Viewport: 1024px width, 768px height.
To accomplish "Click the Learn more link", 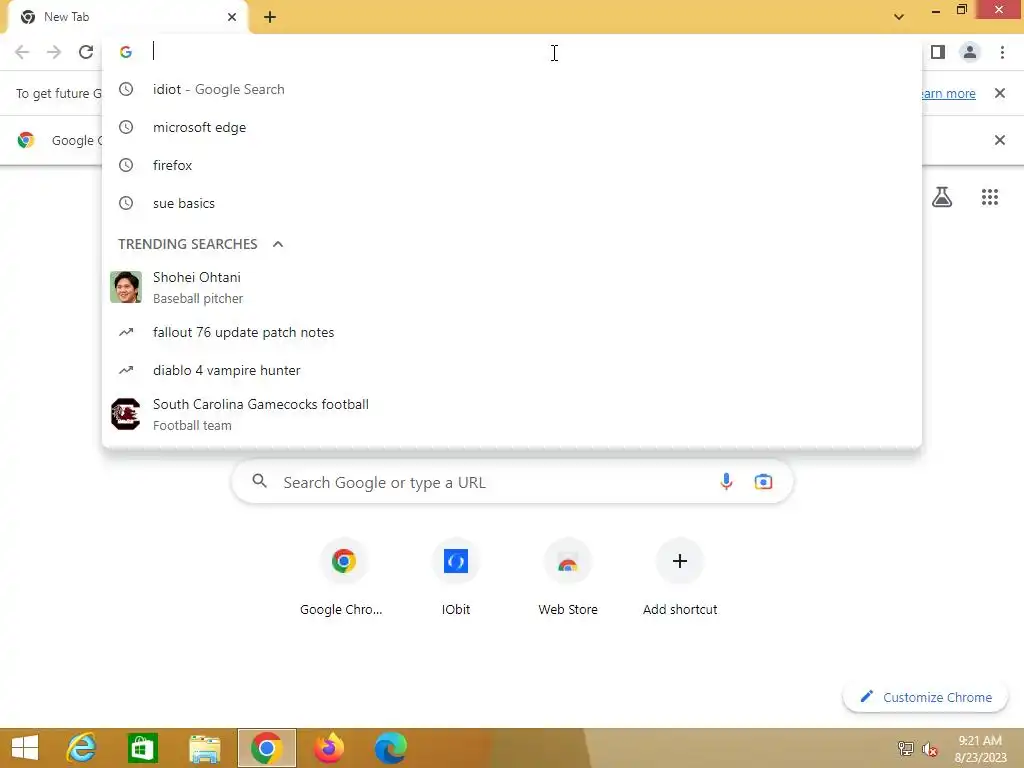I will click(x=948, y=93).
